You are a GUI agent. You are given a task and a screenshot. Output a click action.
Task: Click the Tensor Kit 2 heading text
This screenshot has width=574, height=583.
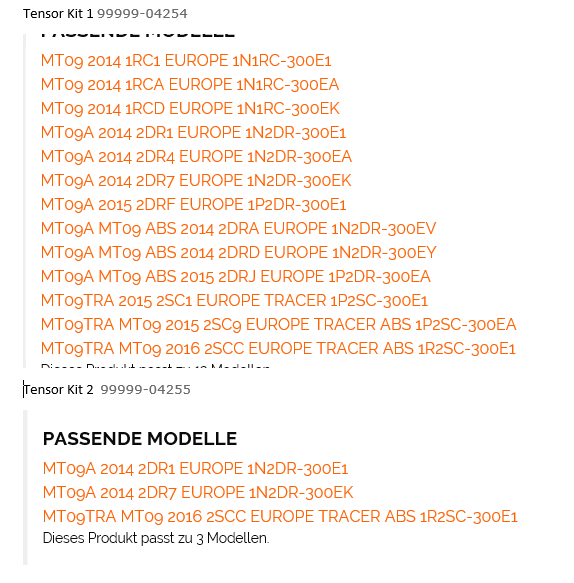(x=58, y=390)
